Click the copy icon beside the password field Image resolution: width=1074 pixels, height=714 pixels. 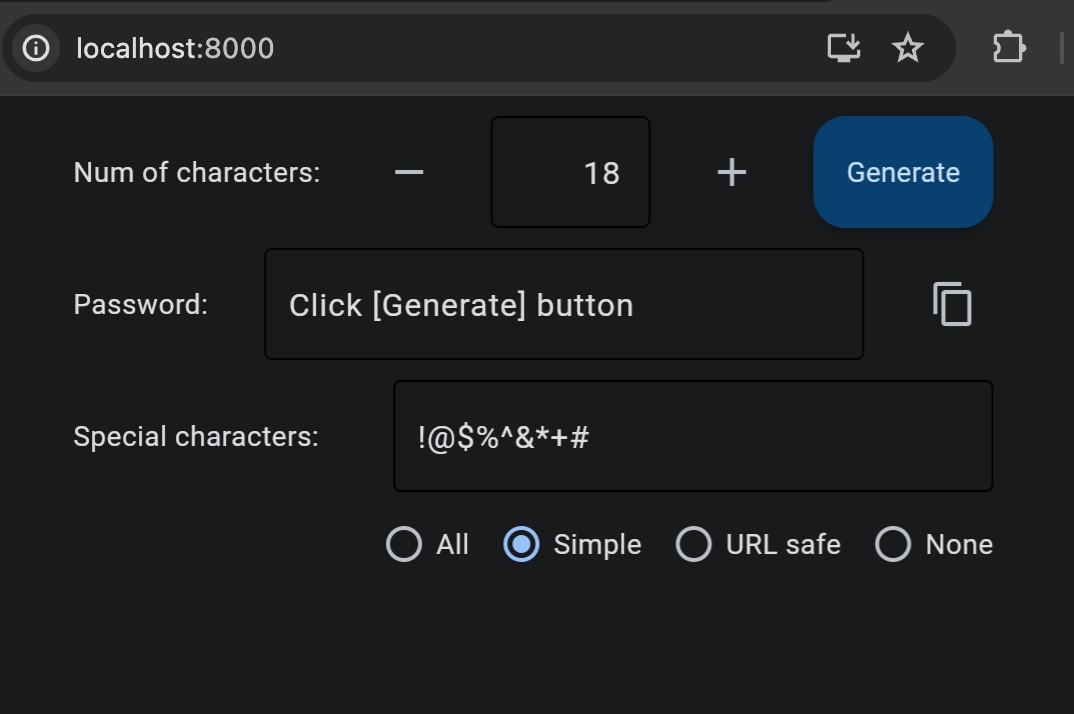pyautogui.click(x=951, y=304)
